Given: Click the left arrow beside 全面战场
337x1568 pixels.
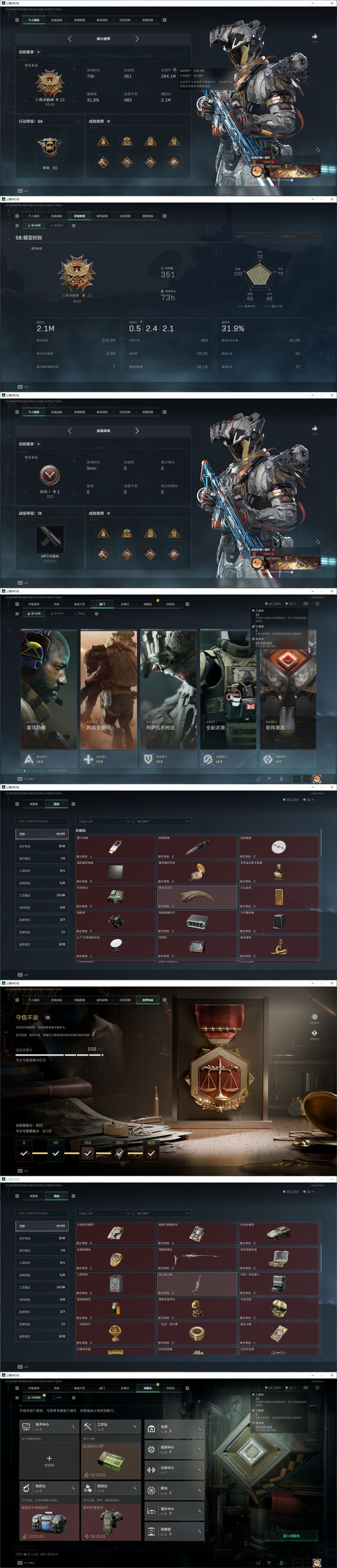Looking at the screenshot, I should (69, 430).
